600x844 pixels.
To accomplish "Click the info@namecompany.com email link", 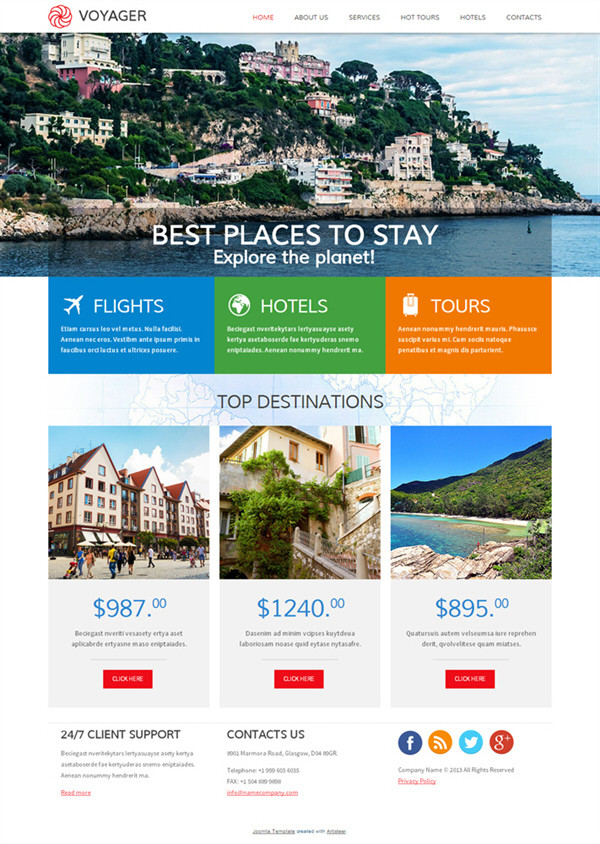I will click(x=262, y=792).
